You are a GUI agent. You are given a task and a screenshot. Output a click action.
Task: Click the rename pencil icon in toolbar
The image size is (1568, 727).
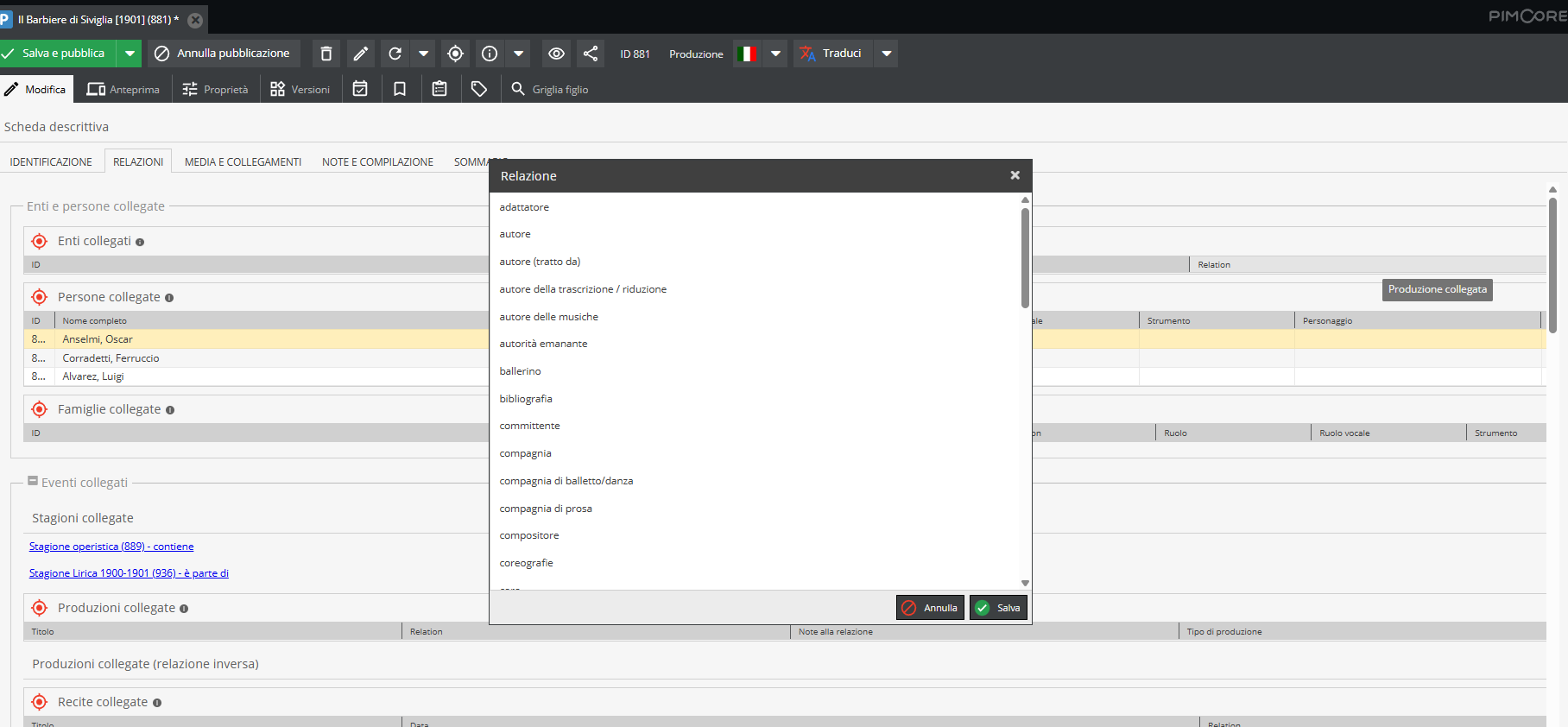(x=361, y=54)
